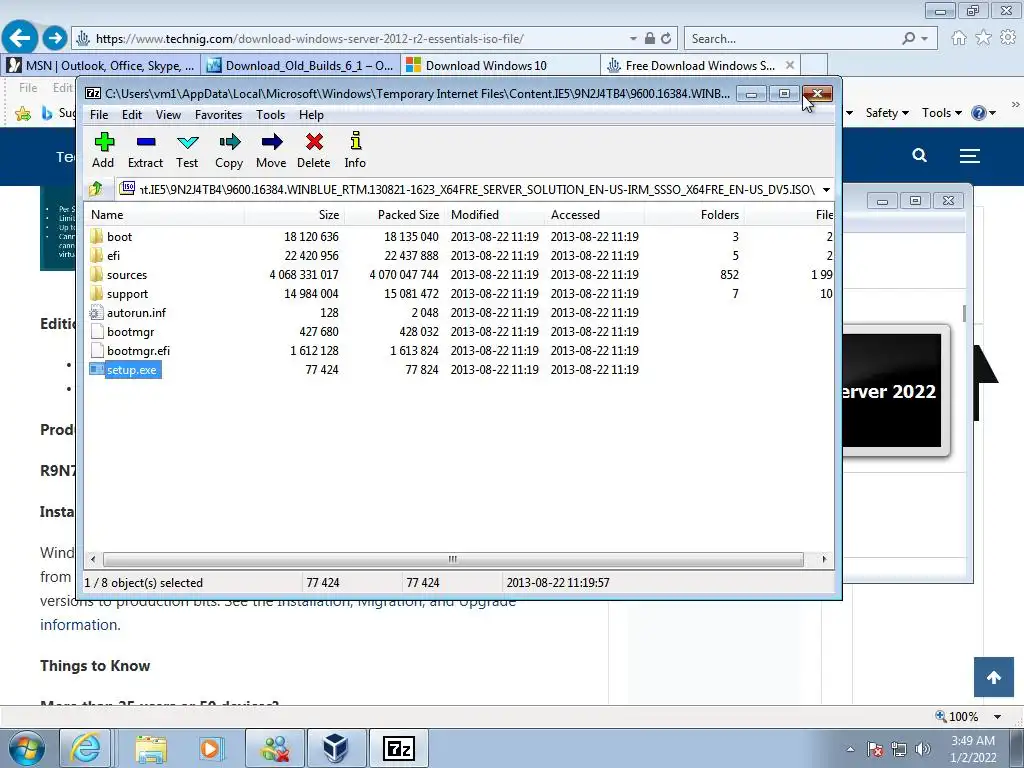Click in the browser Search box

[x=793, y=39]
